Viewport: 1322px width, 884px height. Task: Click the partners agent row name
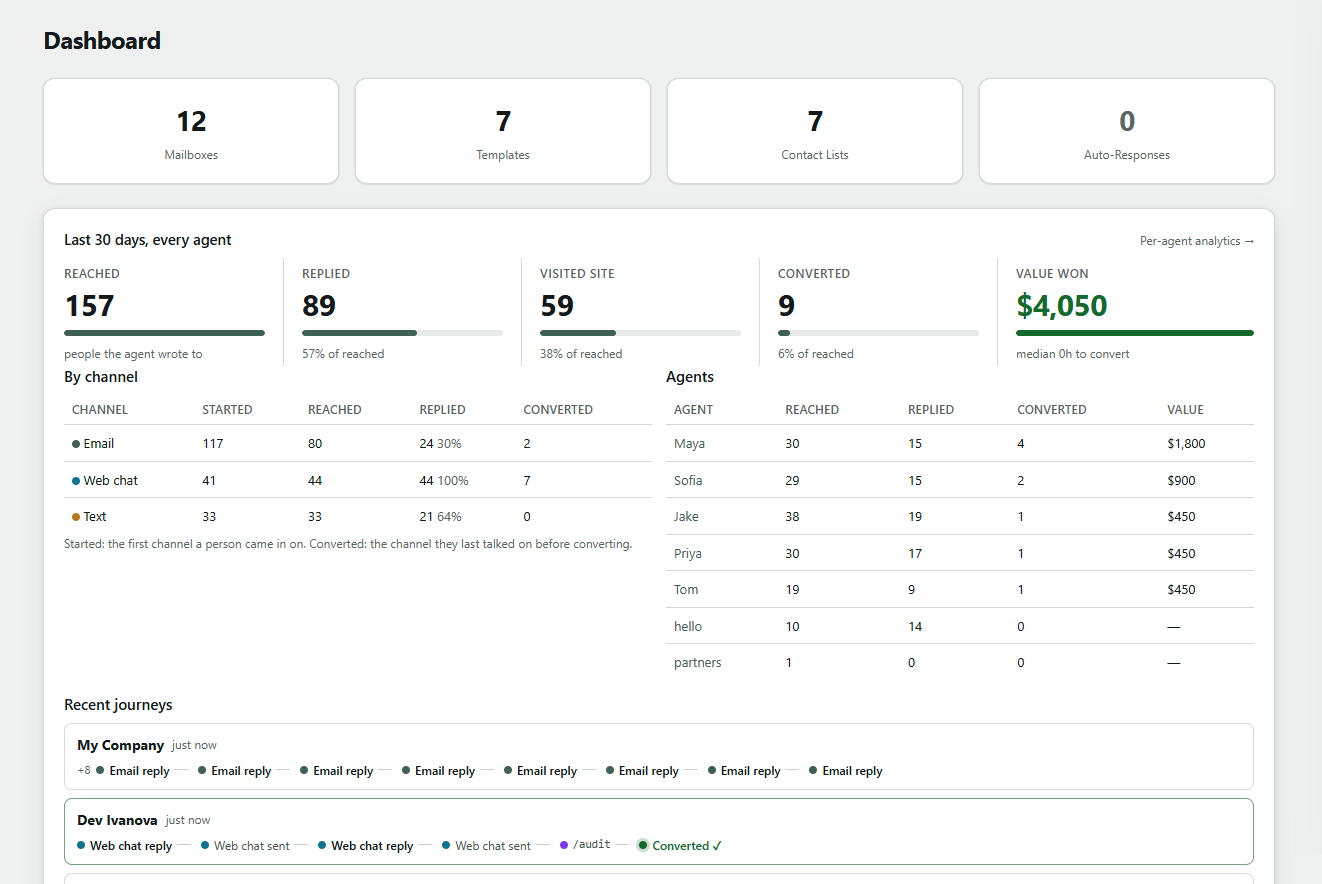[x=698, y=662]
